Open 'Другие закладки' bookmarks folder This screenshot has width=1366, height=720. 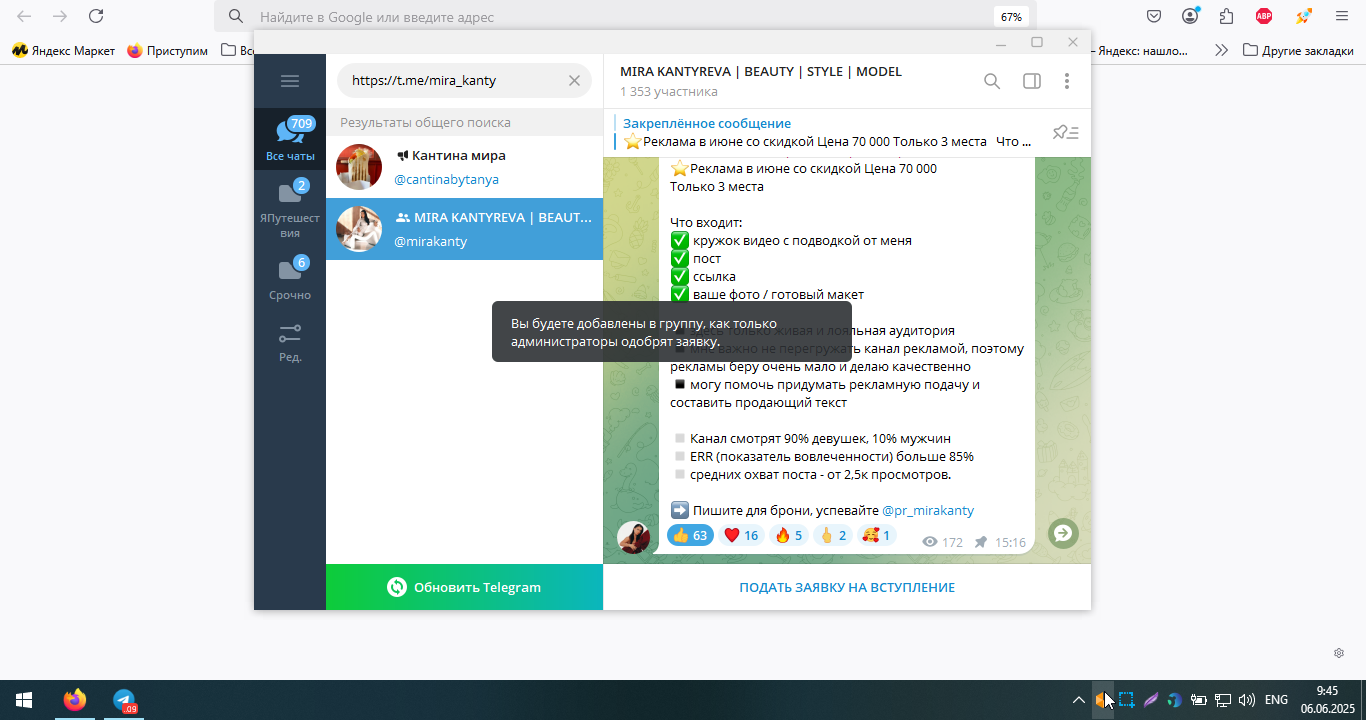point(1298,50)
